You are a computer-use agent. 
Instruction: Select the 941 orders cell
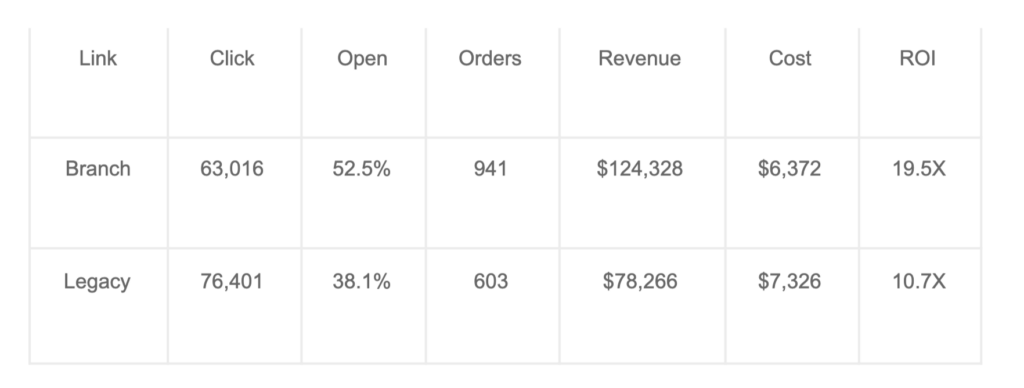(490, 169)
